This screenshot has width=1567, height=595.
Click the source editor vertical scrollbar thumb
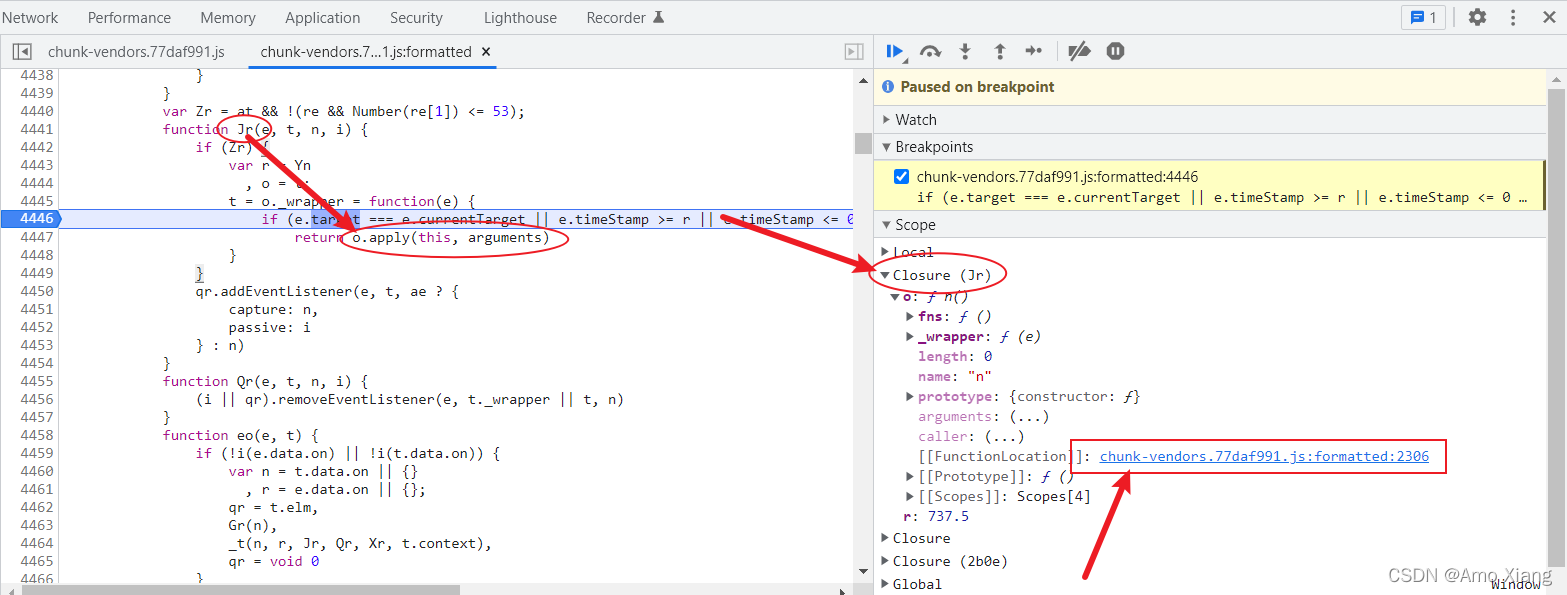863,143
